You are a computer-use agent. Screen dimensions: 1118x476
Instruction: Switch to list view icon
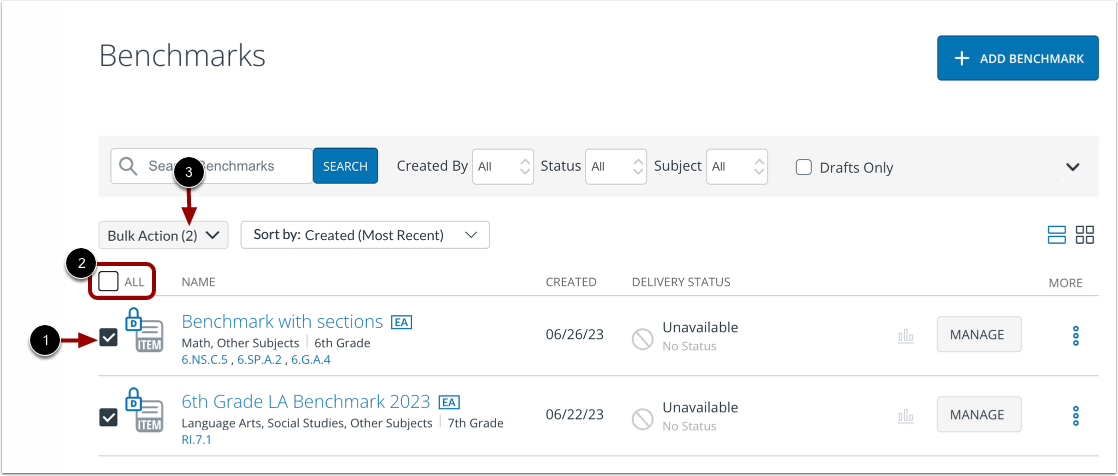point(1057,235)
